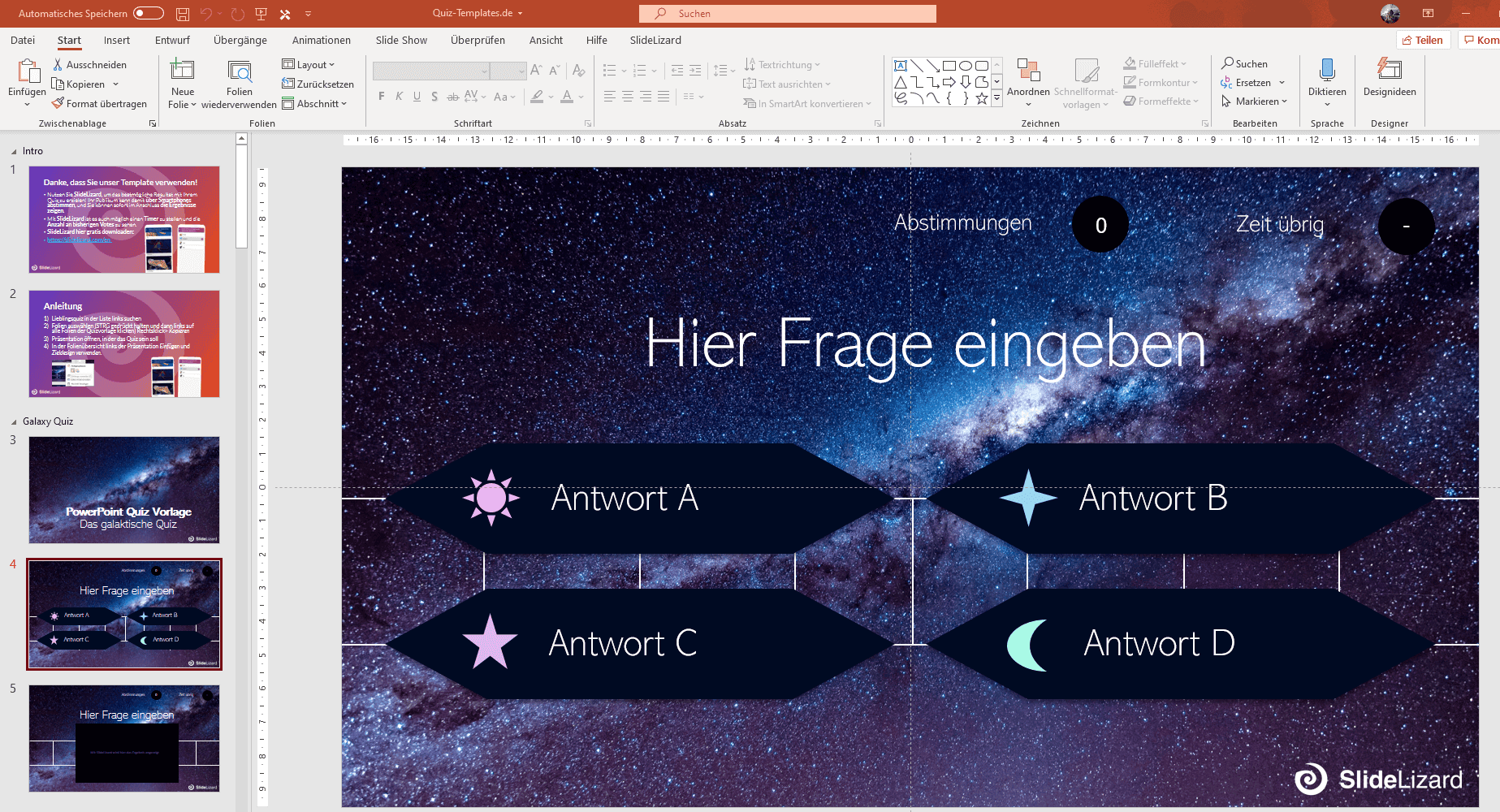This screenshot has width=1500, height=812.
Task: Click the text highlight color button
Action: click(x=537, y=97)
